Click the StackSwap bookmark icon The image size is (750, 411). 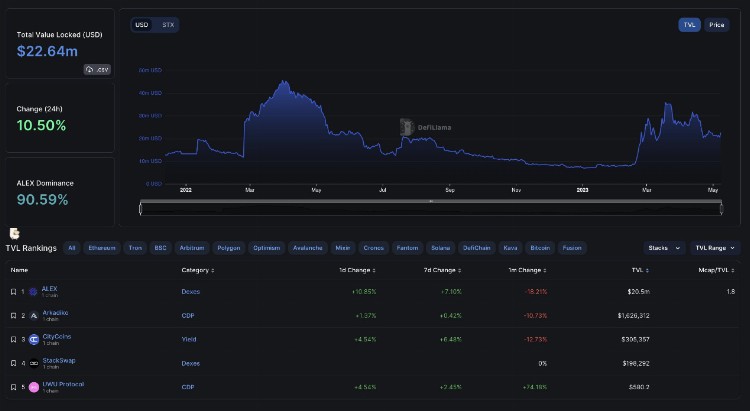(13, 363)
